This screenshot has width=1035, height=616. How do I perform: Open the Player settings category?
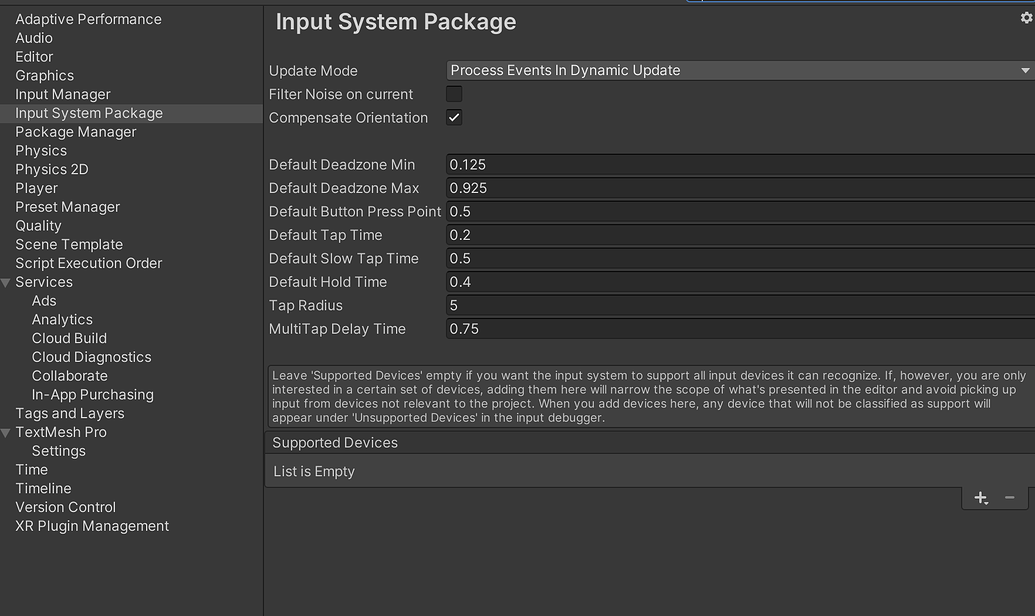point(37,188)
